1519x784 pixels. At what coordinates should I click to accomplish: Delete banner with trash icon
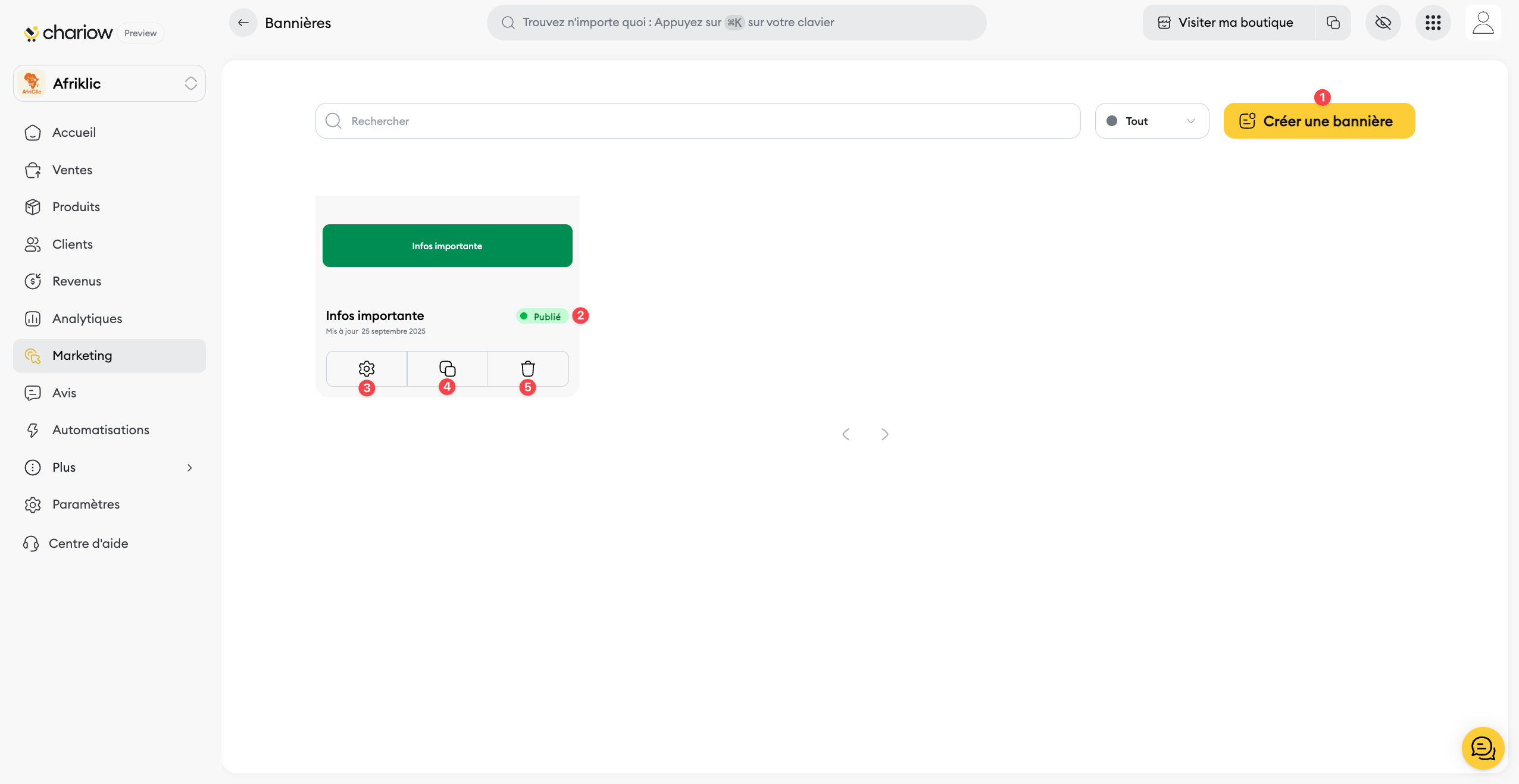(528, 369)
